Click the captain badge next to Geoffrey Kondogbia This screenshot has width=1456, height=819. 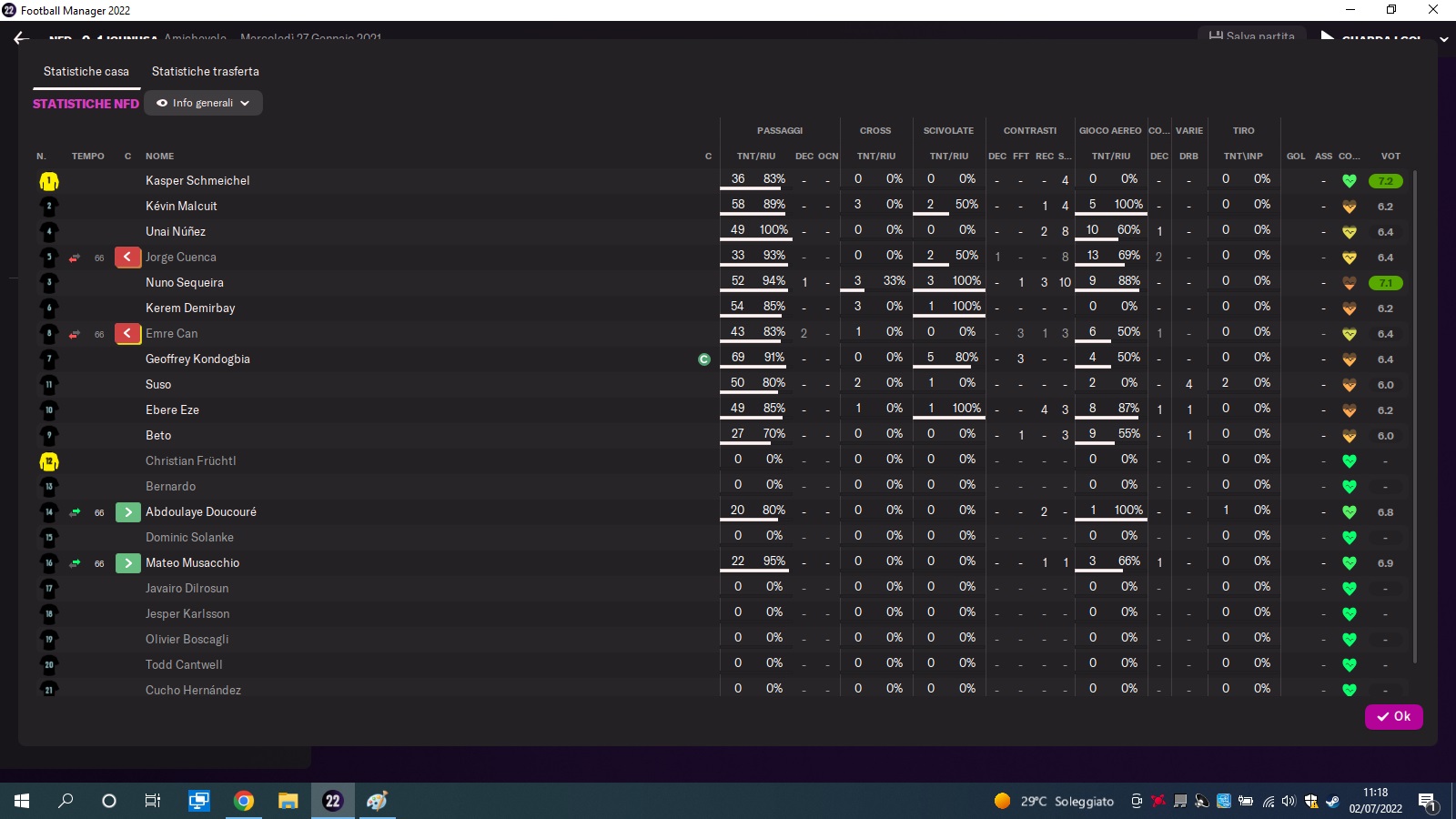(x=703, y=359)
